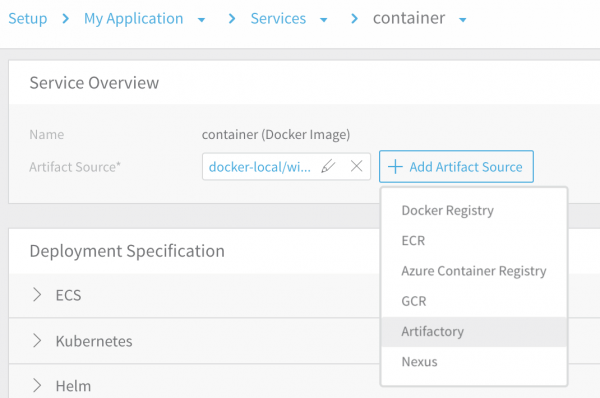Image resolution: width=600 pixels, height=398 pixels.
Task: Open the My Application breadcrumb link
Action: click(x=134, y=18)
